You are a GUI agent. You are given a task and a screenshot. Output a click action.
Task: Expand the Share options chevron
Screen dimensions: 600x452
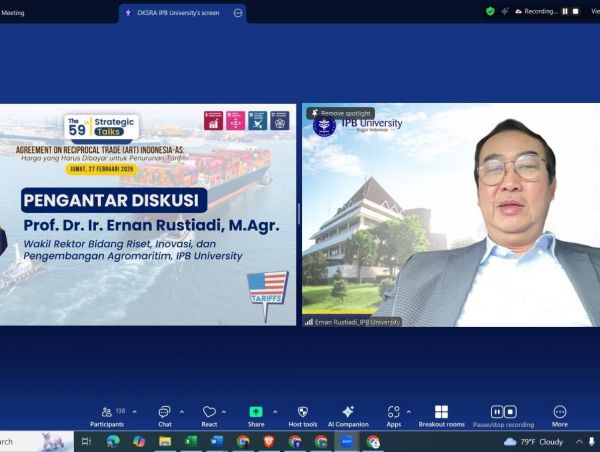pos(275,412)
